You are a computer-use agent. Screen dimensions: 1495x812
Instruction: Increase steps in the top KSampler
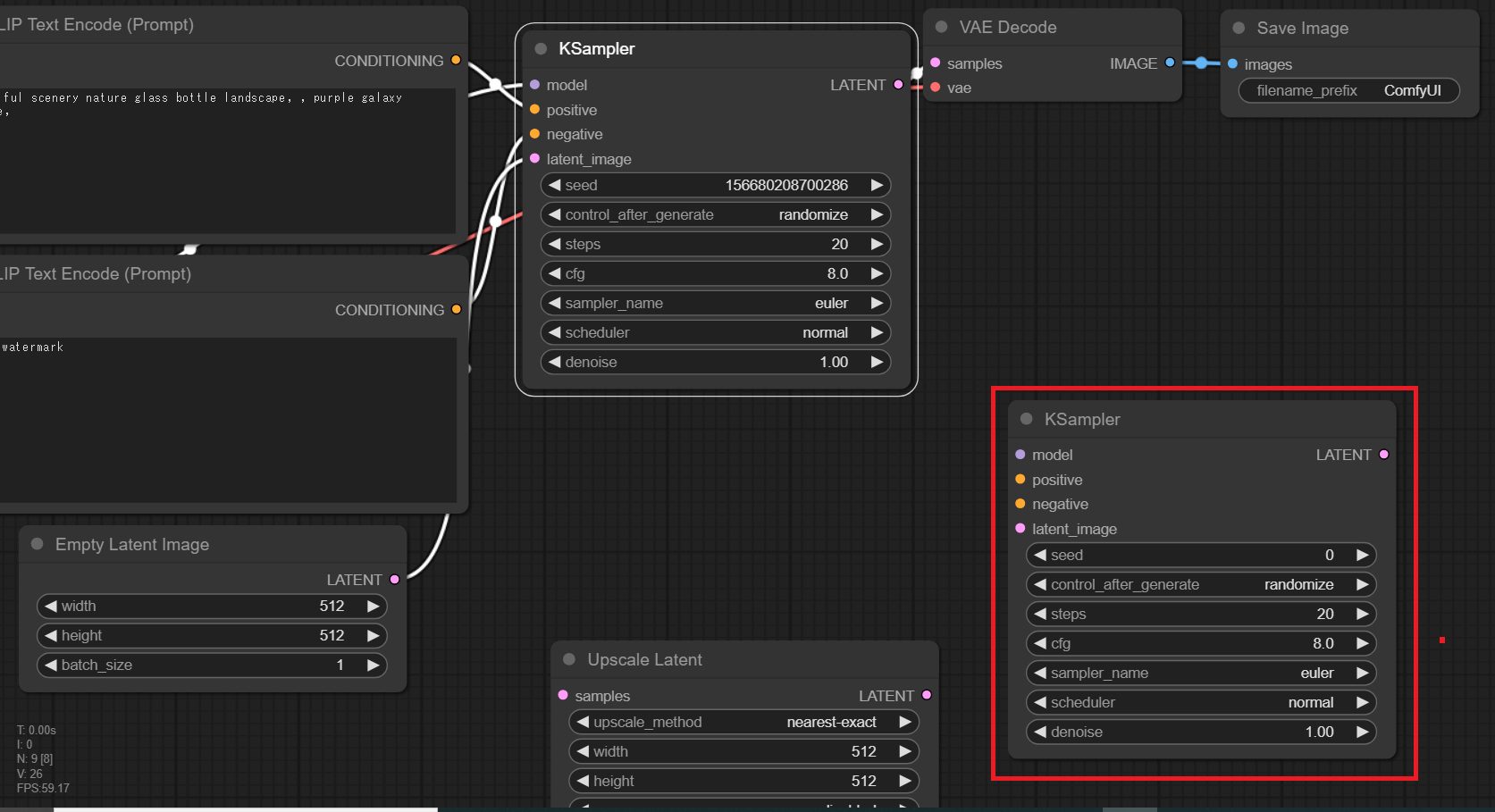877,245
